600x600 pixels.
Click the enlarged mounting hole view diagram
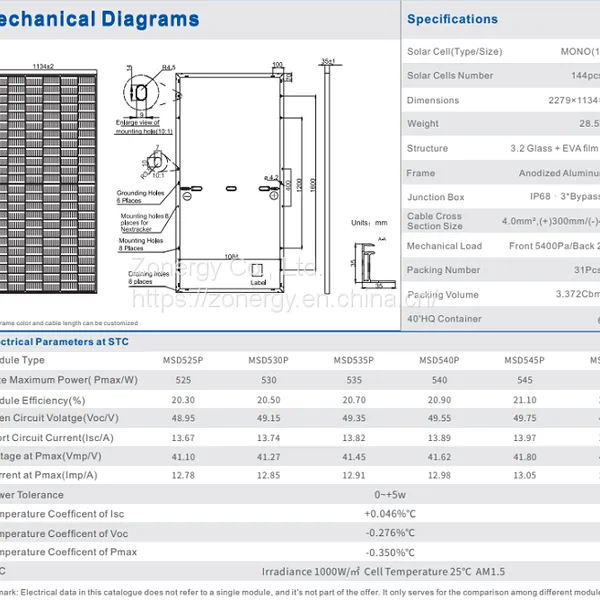[x=142, y=93]
